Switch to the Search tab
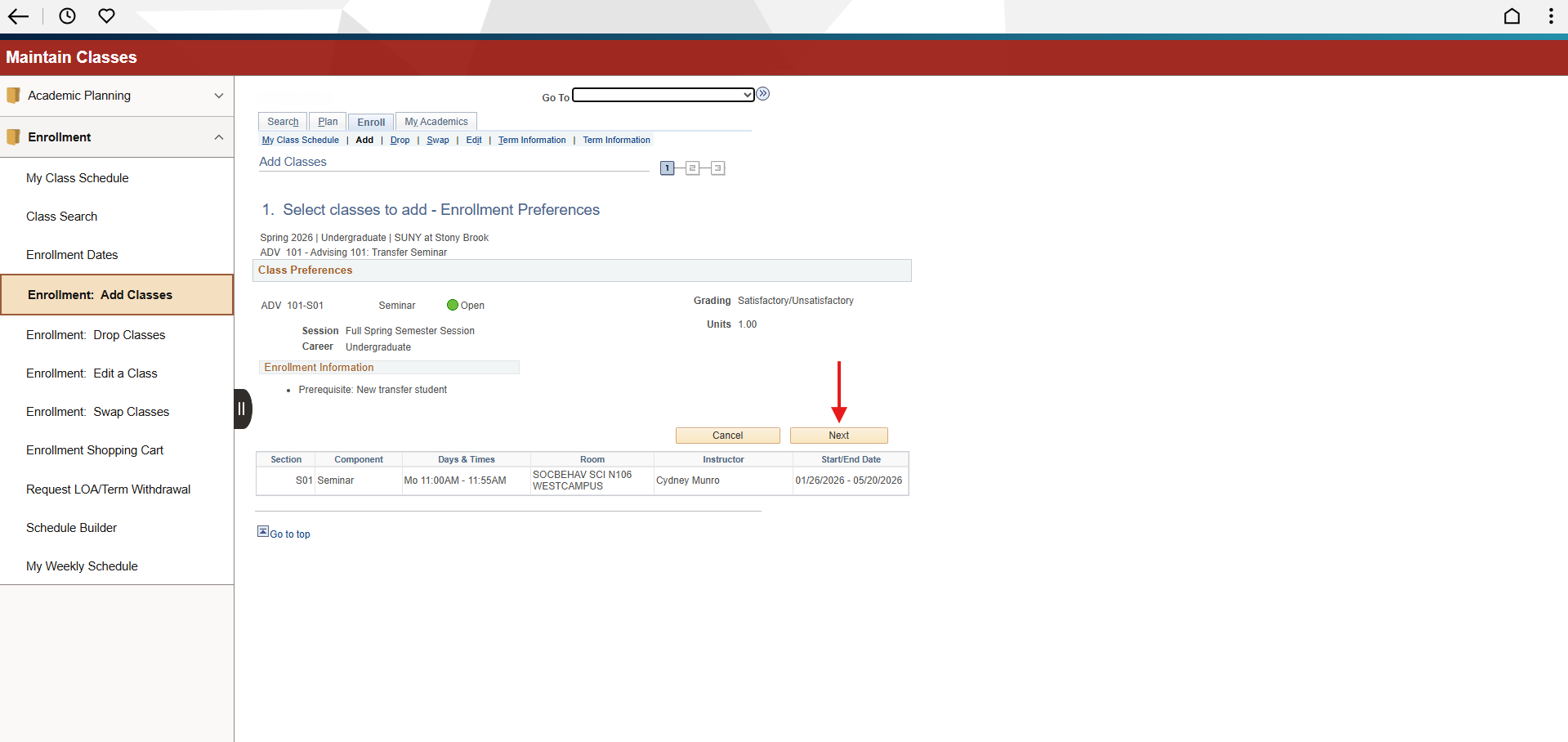This screenshot has height=742, width=1568. tap(283, 122)
